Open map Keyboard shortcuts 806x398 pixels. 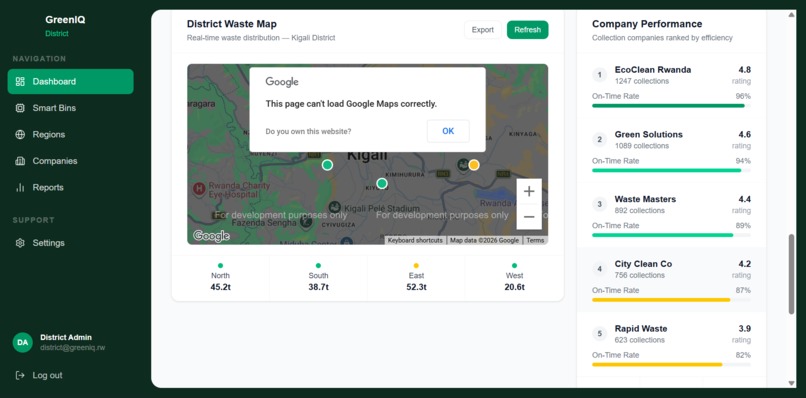(415, 240)
